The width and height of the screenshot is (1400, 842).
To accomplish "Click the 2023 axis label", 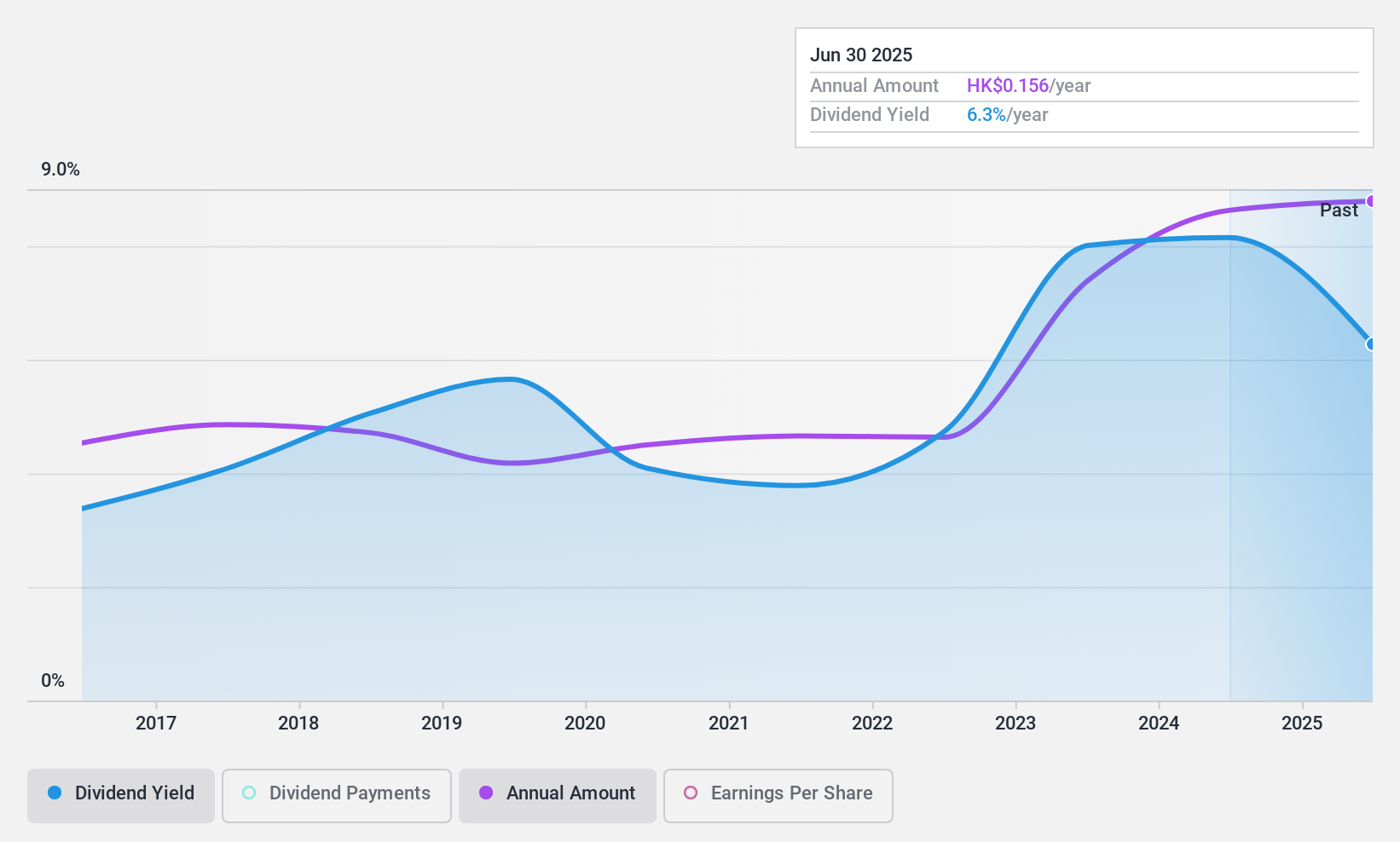I will tap(1015, 724).
